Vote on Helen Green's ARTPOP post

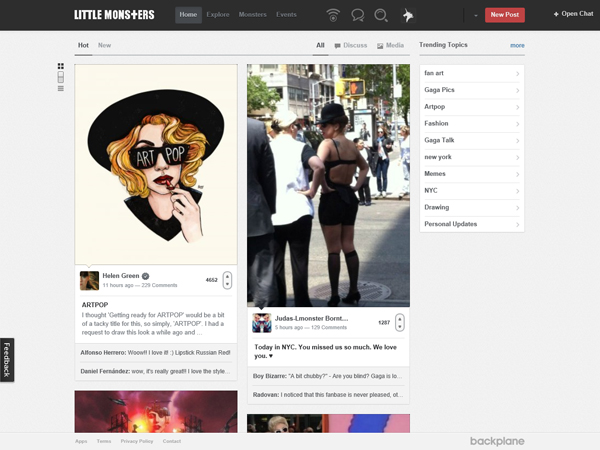(227, 280)
